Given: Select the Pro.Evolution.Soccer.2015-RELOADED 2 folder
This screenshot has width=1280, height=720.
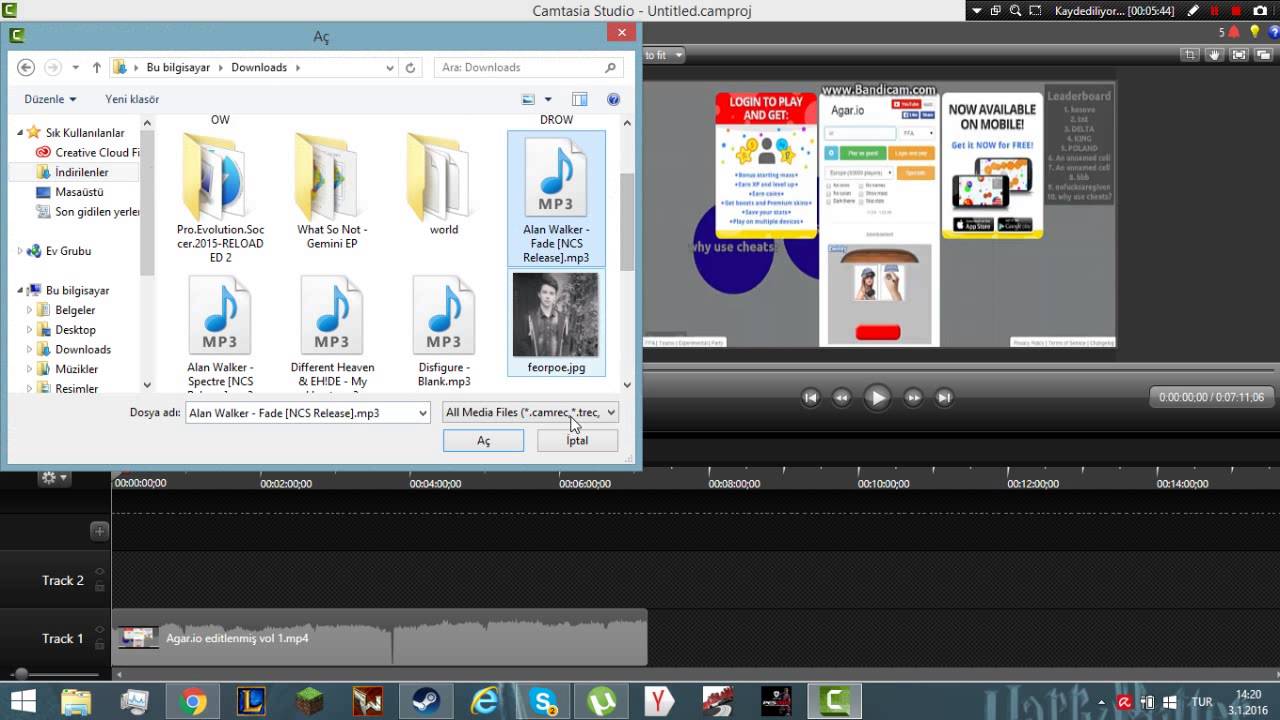Looking at the screenshot, I should [x=220, y=198].
